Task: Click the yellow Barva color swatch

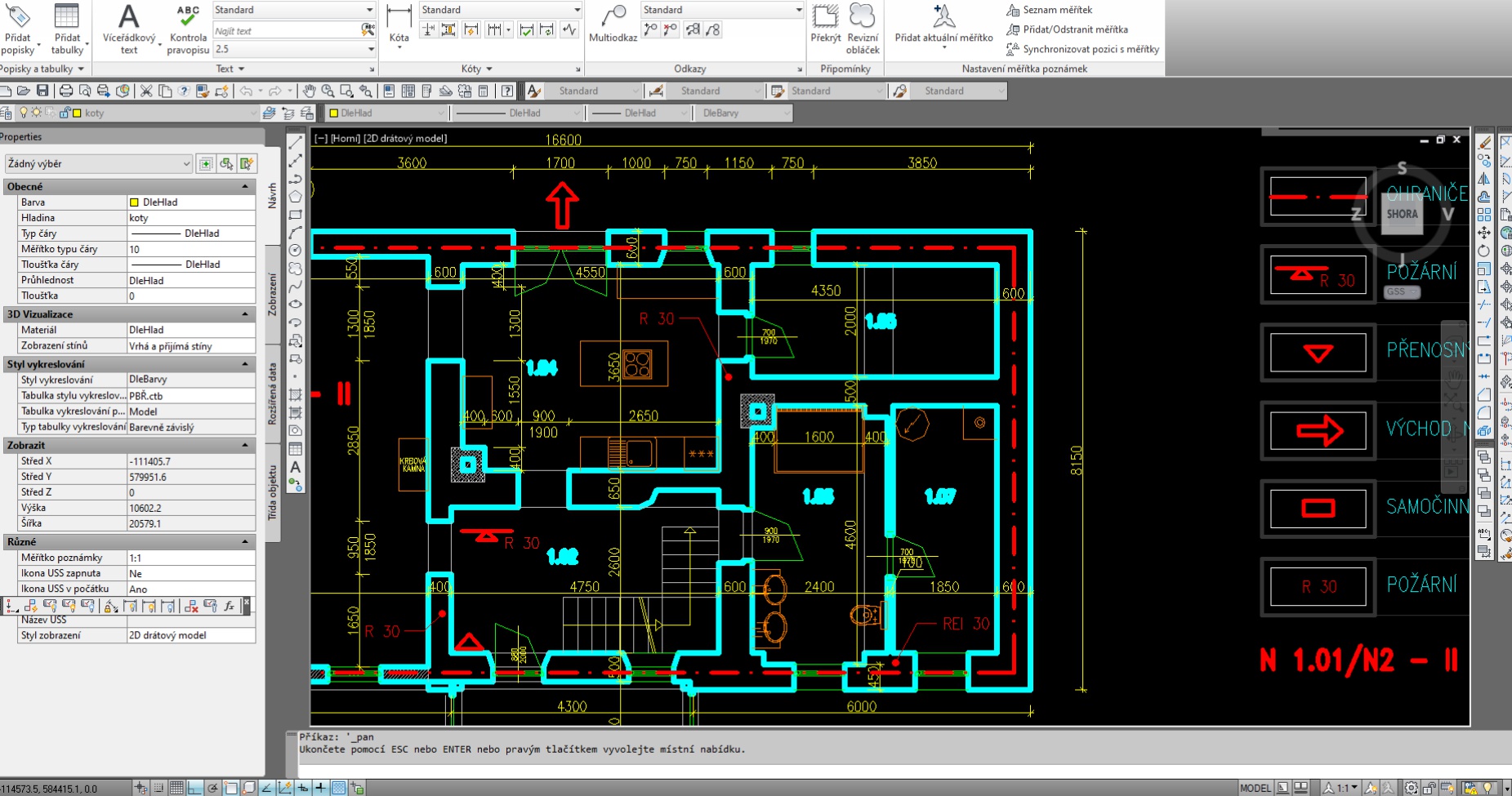Action: [x=135, y=202]
